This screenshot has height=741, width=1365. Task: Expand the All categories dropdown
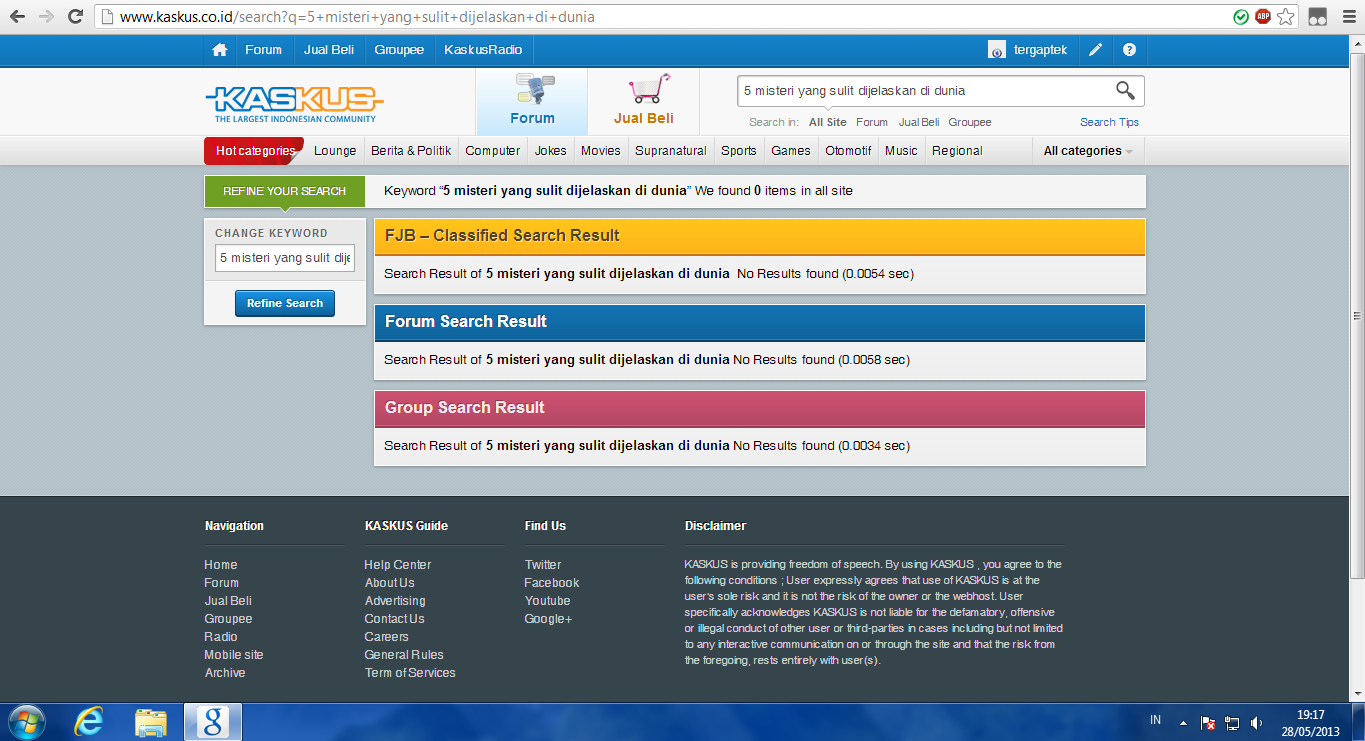1088,151
